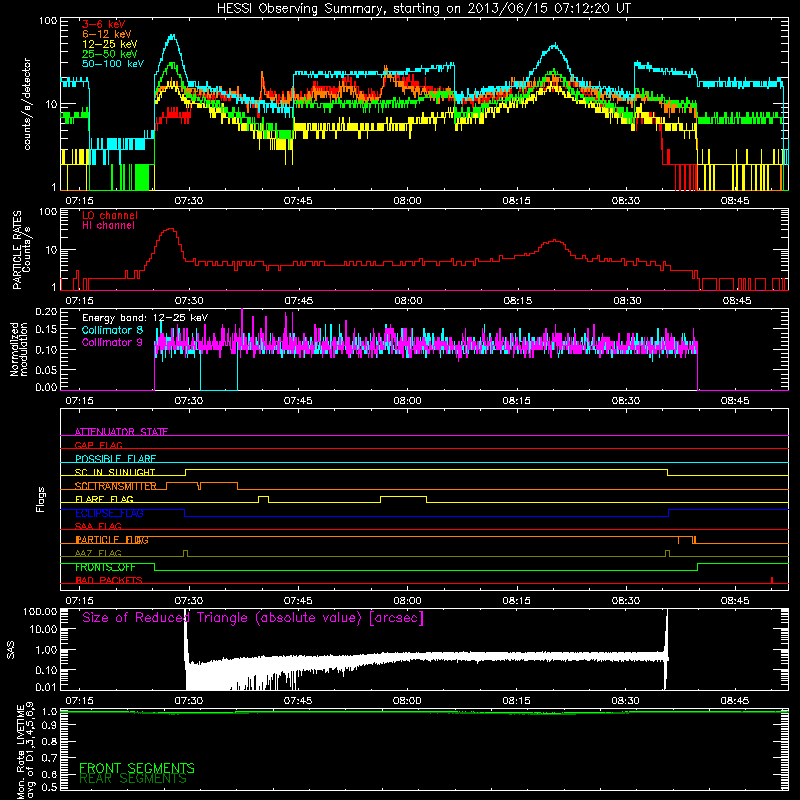Click the SC TRANSMITTER flag label
Screen dimensions: 800x800
point(115,486)
